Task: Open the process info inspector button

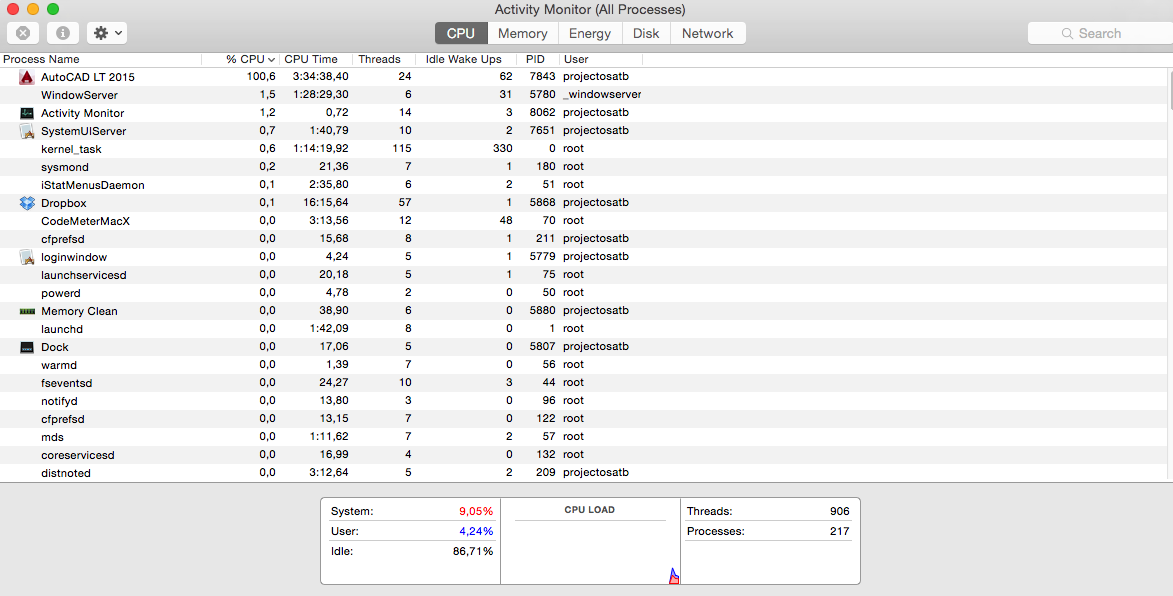Action: (63, 33)
